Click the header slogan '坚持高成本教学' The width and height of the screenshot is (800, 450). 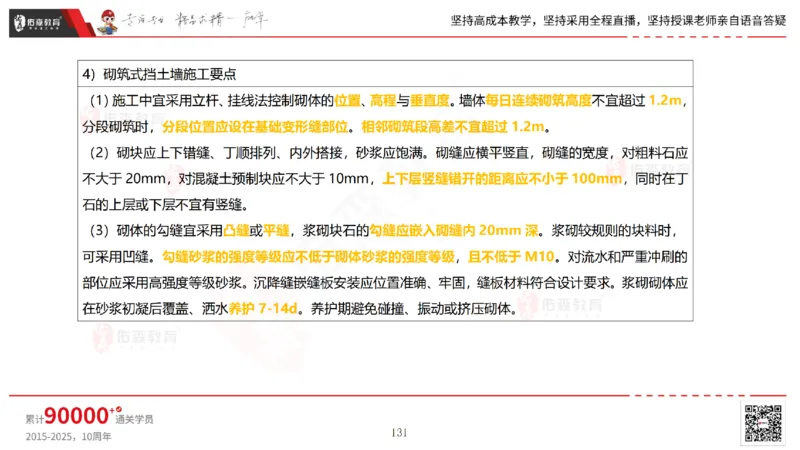coord(491,21)
